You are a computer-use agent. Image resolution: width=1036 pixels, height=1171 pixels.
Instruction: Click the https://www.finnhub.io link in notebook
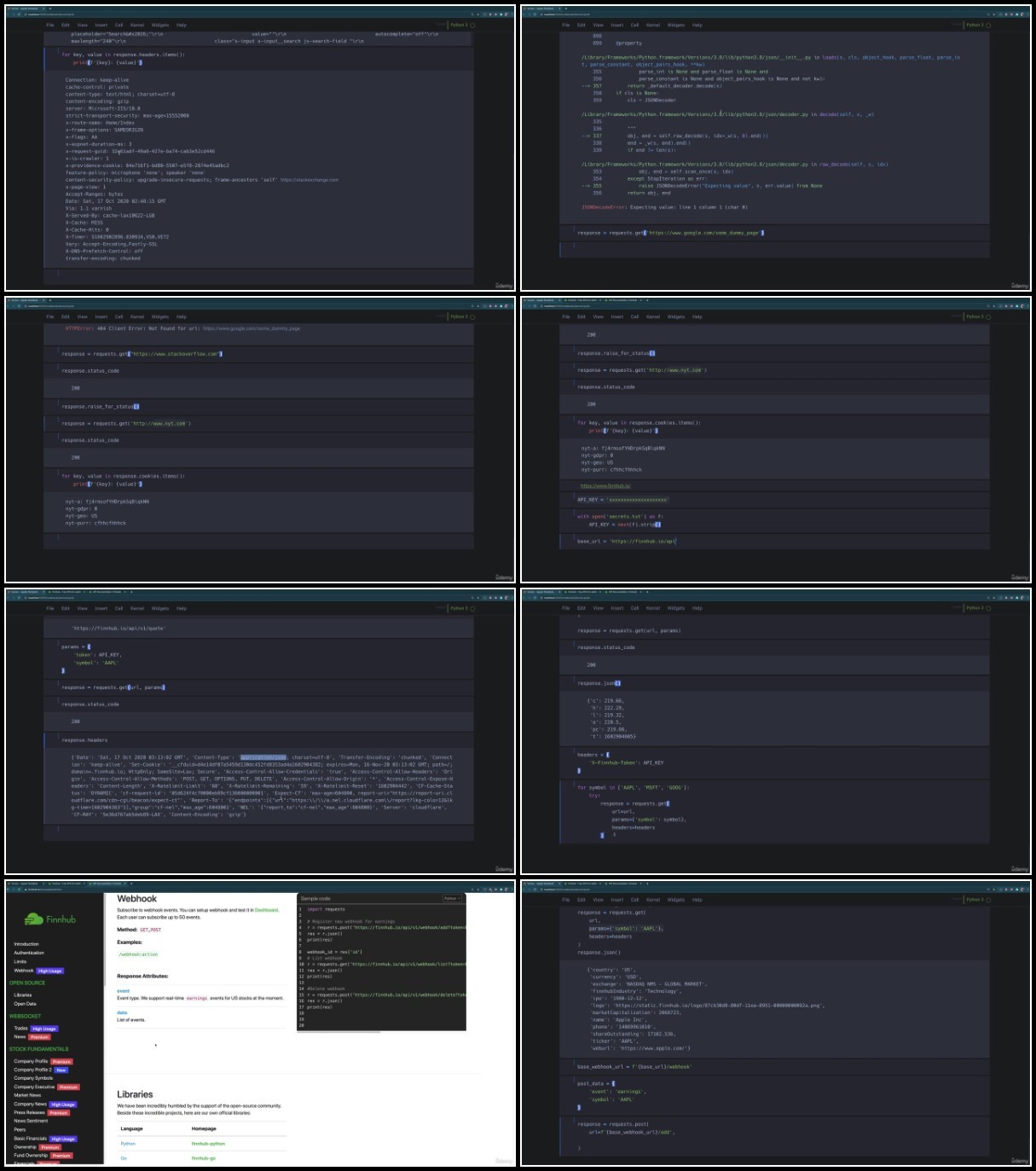605,485
